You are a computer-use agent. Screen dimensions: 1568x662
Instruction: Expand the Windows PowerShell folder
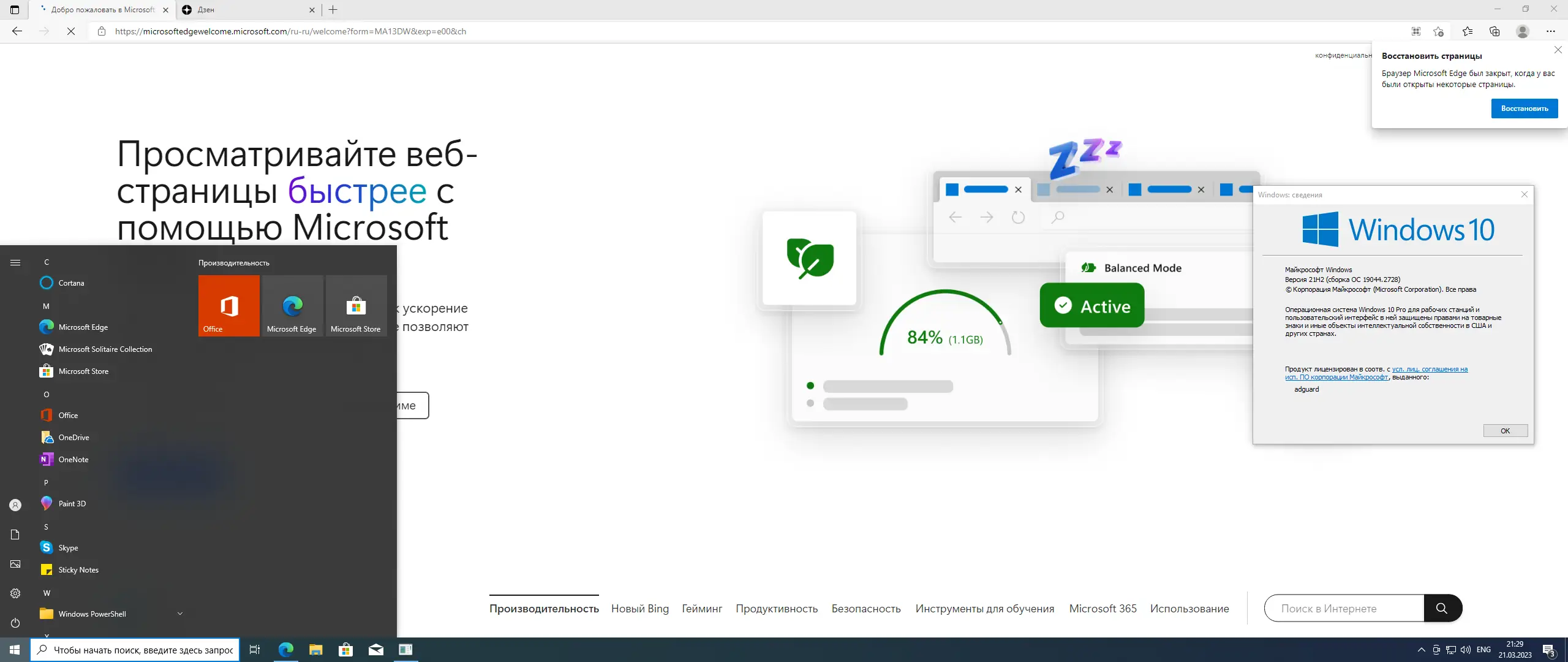[x=179, y=614]
